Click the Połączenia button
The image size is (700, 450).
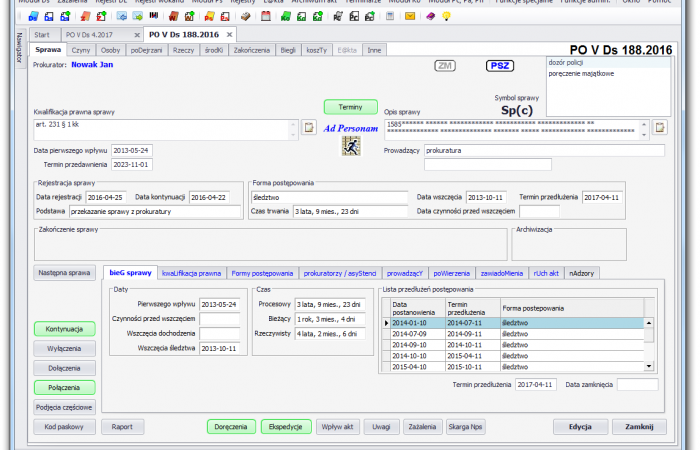pyautogui.click(x=64, y=388)
